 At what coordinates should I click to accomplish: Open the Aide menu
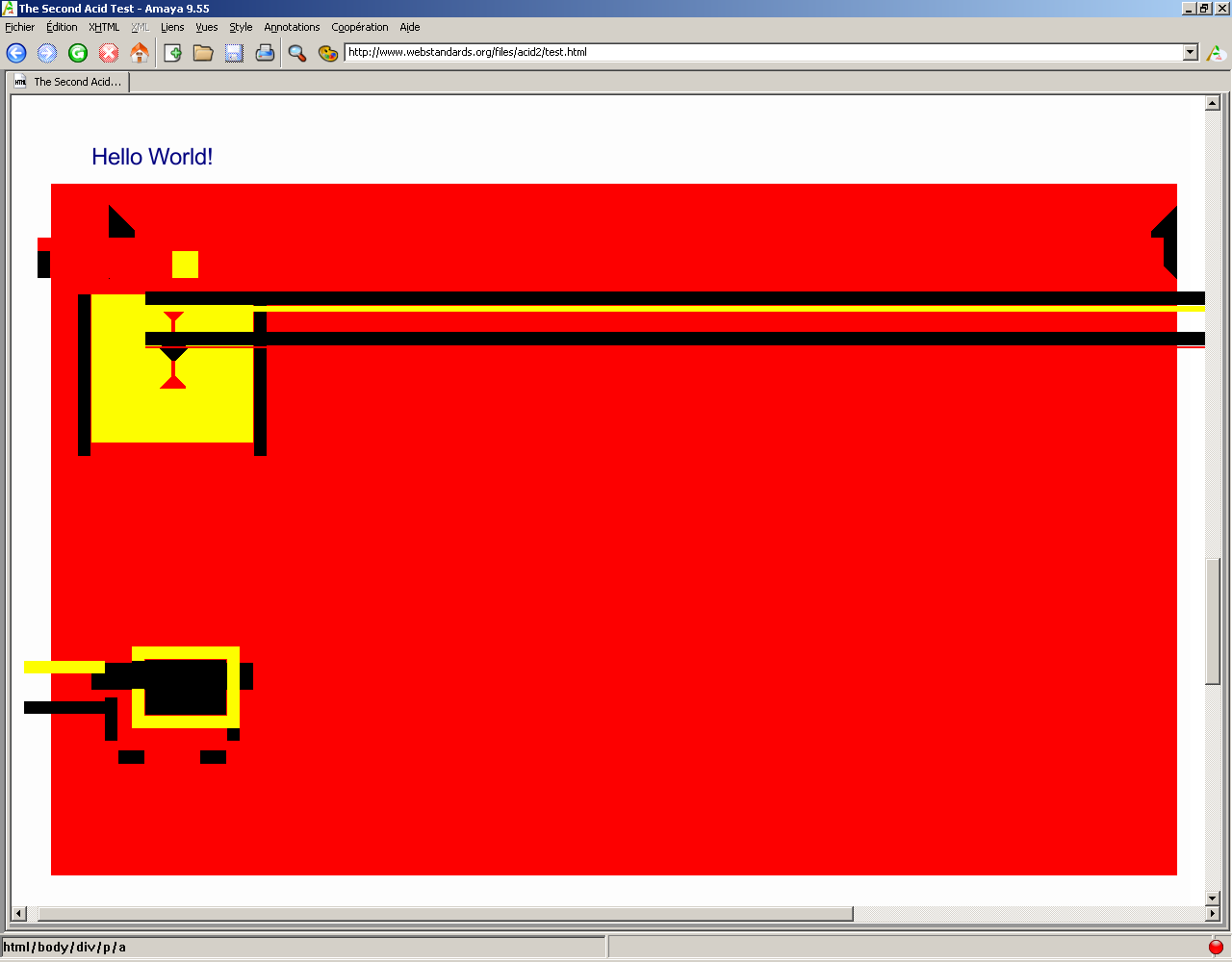pyautogui.click(x=410, y=27)
